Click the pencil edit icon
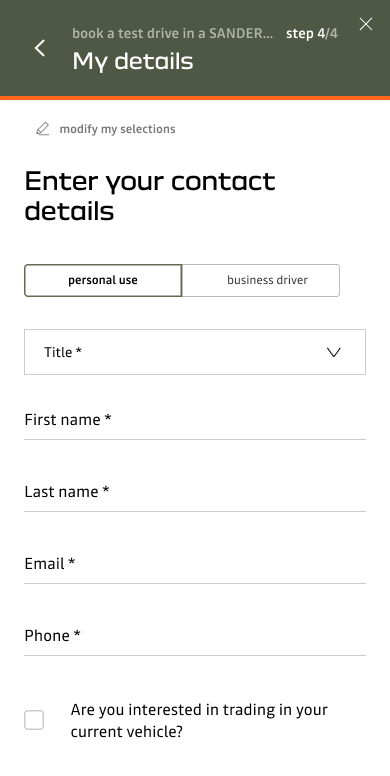Screen dimensions: 390x776 (43, 129)
